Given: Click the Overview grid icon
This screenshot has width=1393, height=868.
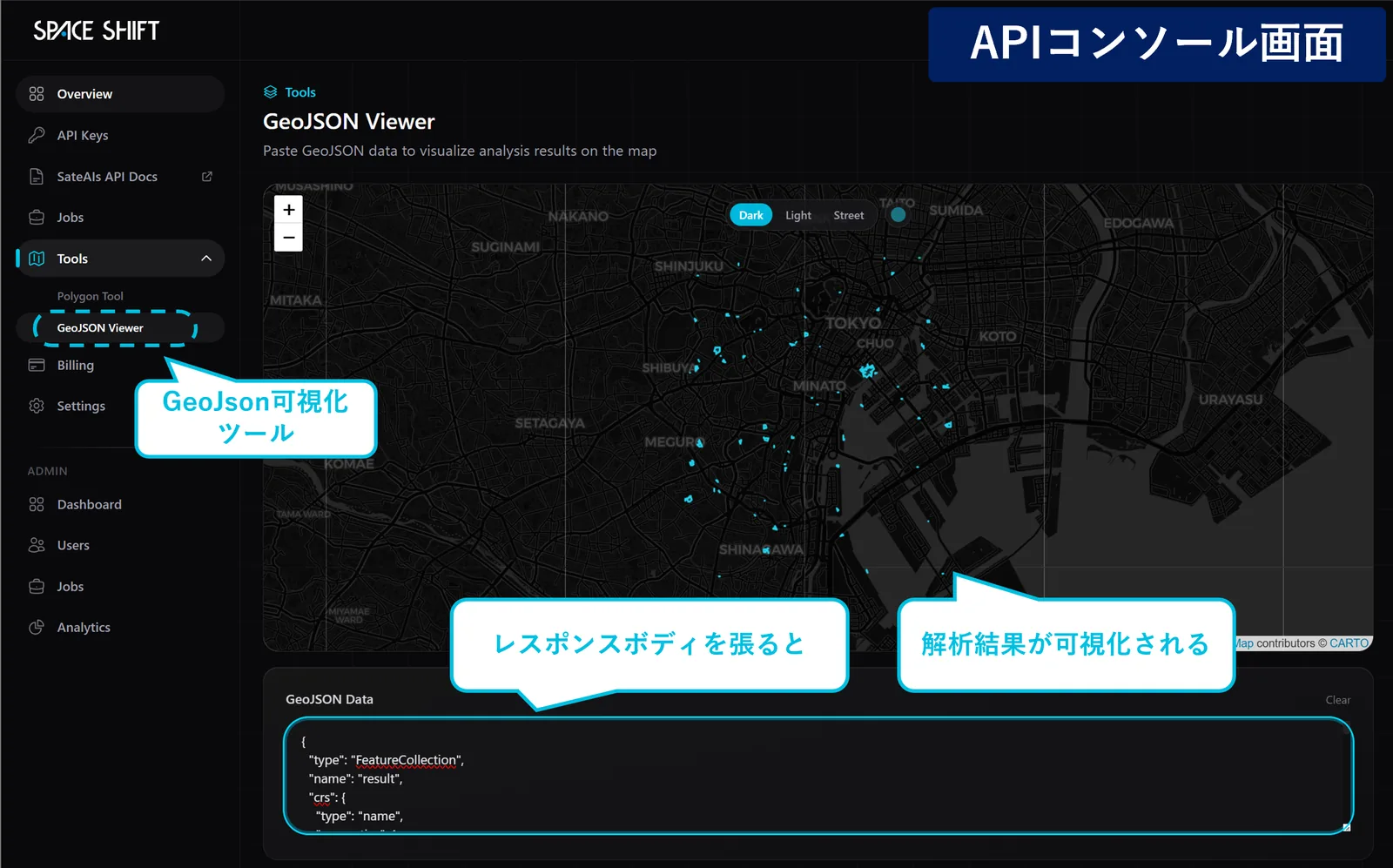Looking at the screenshot, I should [x=37, y=94].
